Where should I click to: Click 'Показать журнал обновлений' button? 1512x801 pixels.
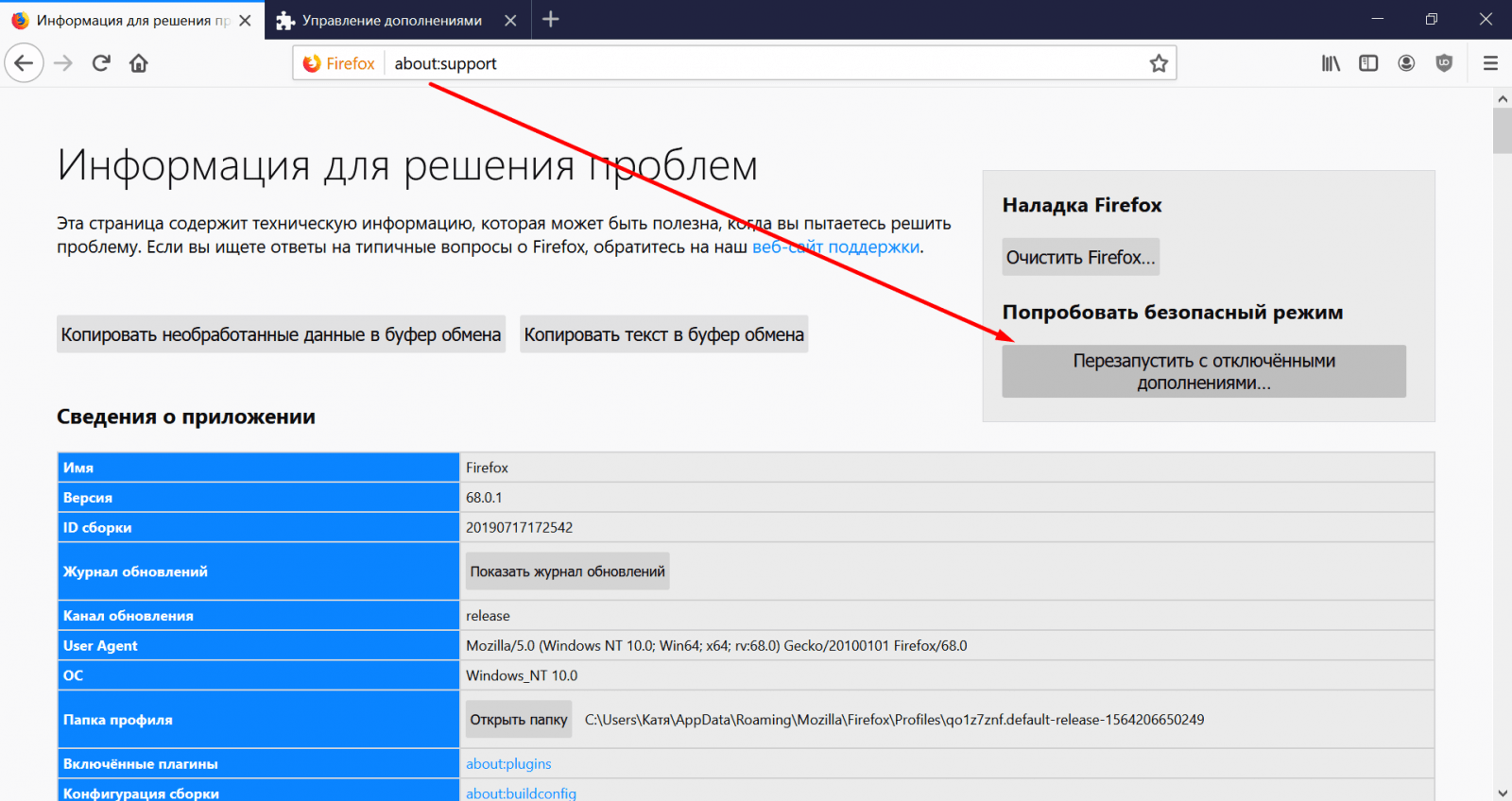567,571
